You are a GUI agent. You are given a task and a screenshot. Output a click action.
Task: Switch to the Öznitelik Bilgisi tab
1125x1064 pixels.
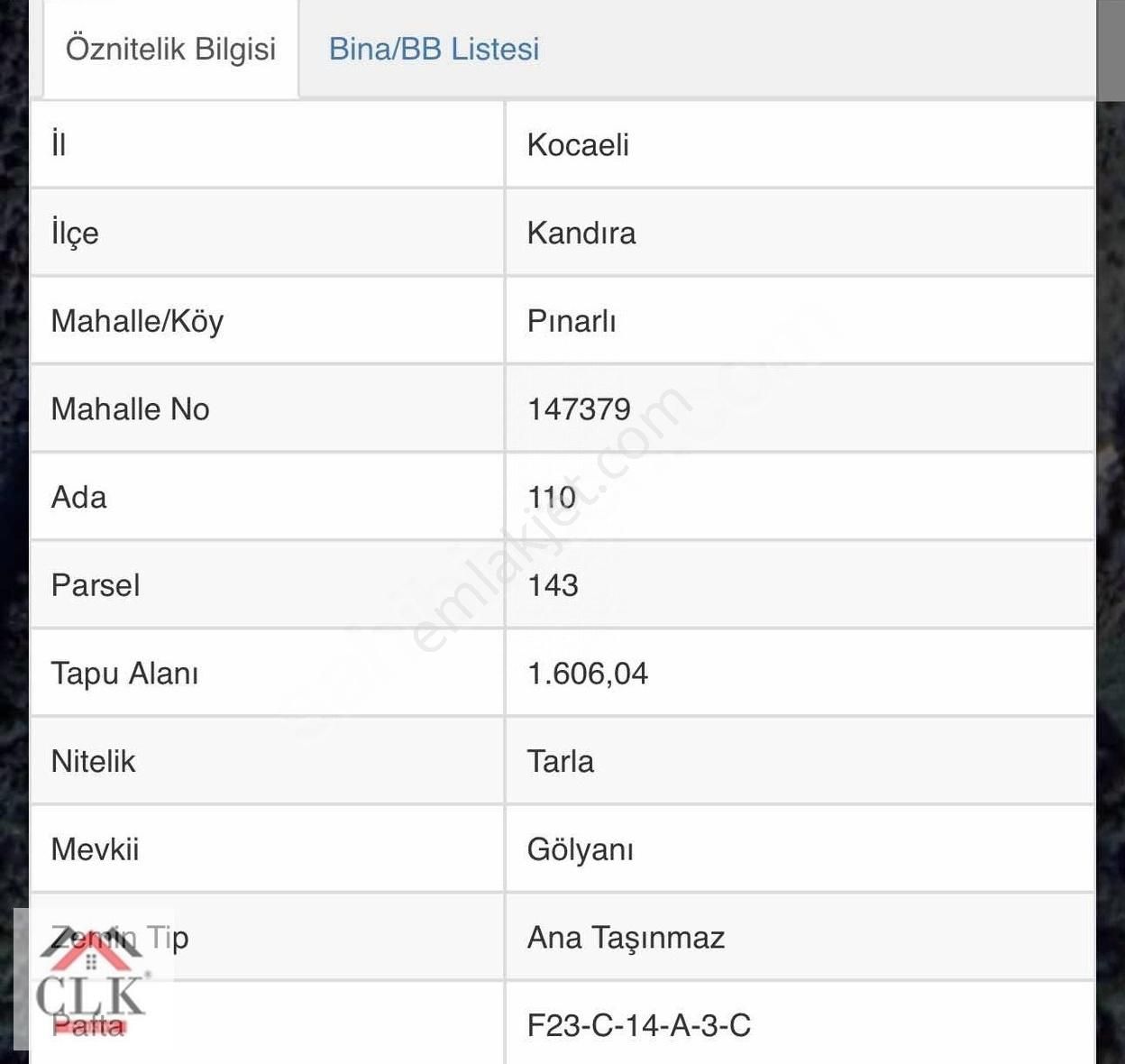coord(168,50)
